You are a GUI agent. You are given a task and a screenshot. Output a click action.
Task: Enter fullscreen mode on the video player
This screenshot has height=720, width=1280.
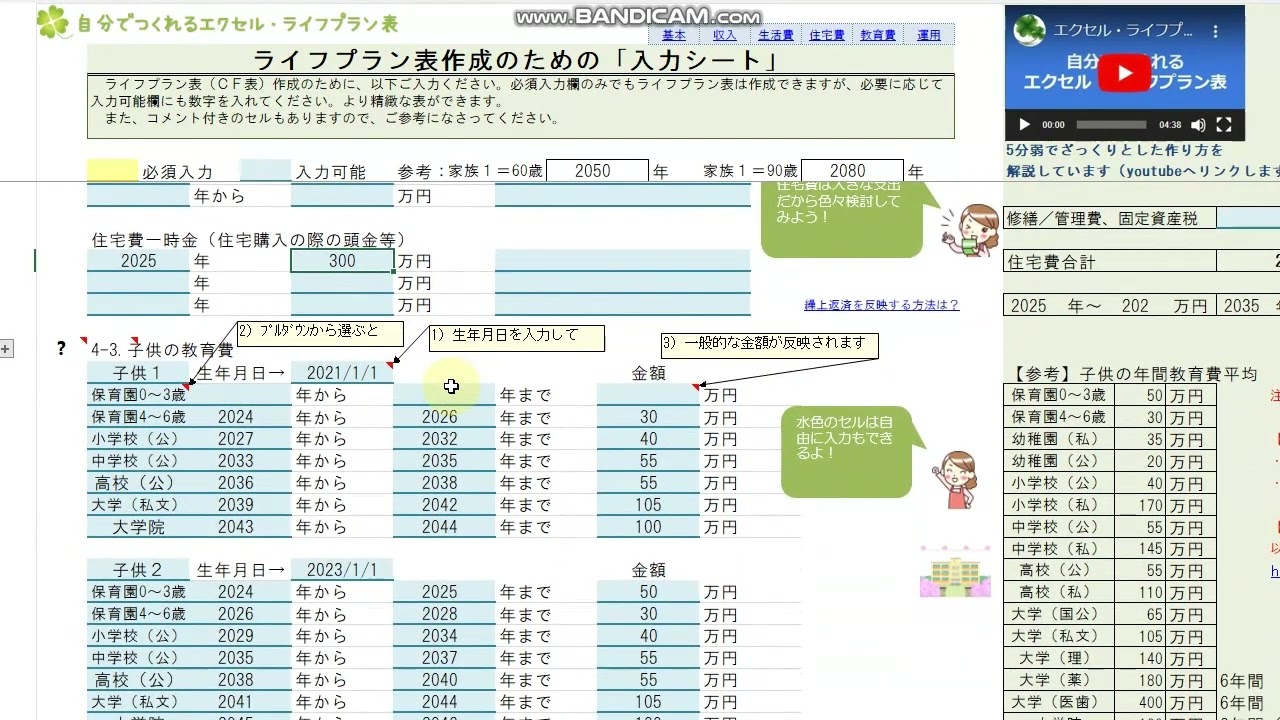1224,124
